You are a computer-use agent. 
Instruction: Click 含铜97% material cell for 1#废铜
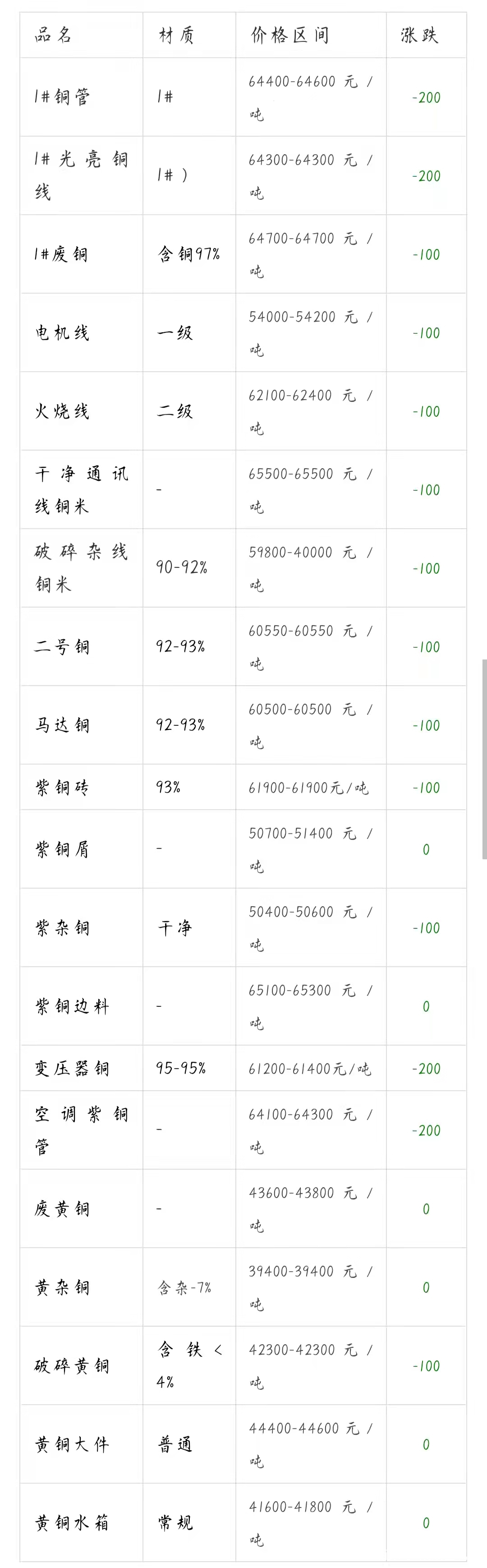188,254
